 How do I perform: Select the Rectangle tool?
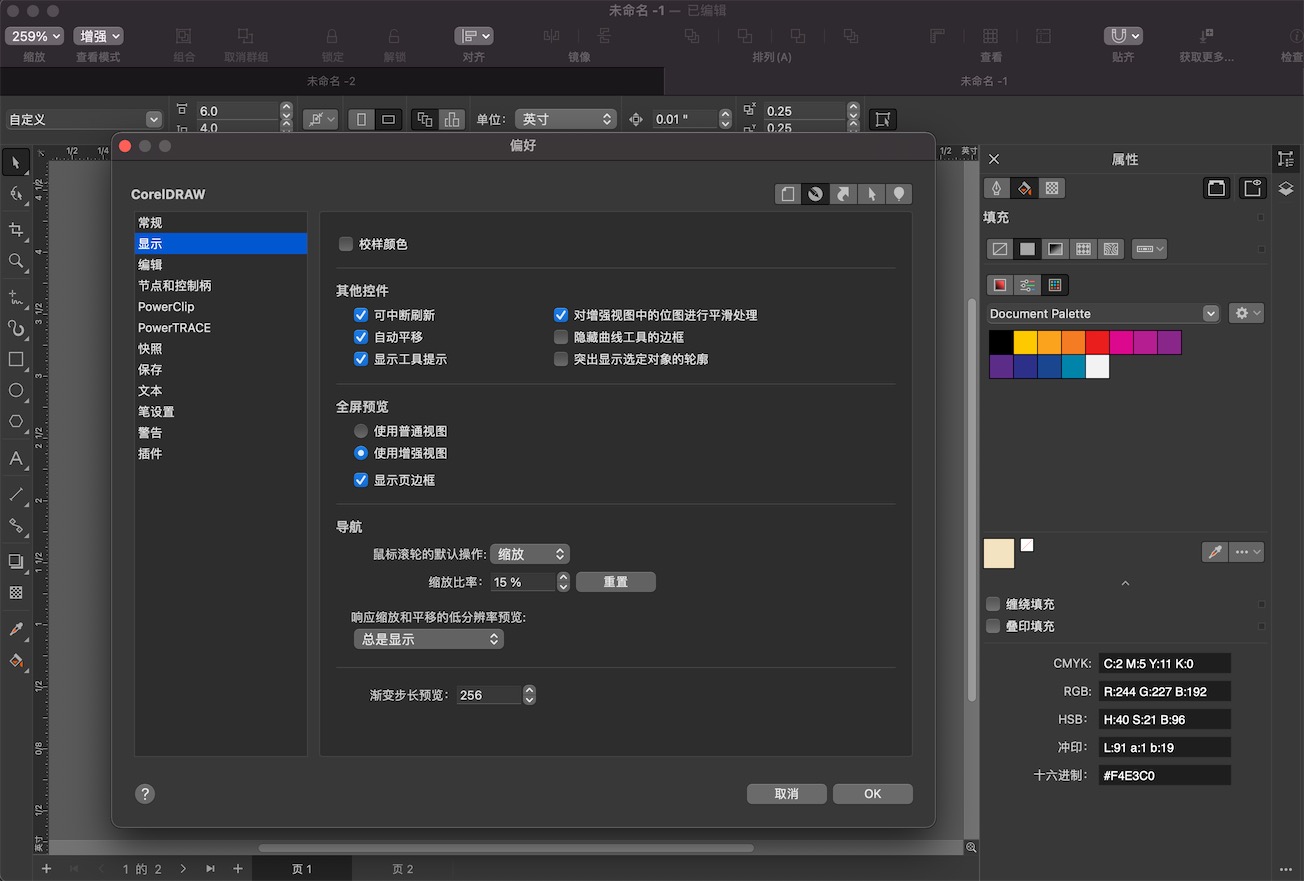[16, 359]
